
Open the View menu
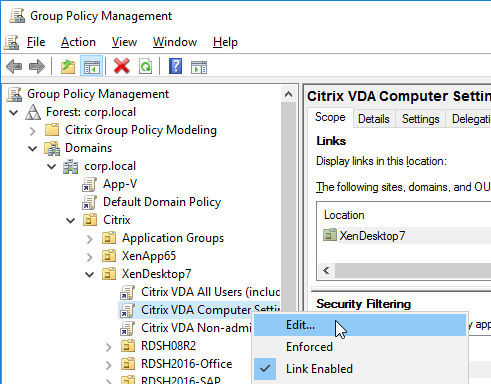124,42
